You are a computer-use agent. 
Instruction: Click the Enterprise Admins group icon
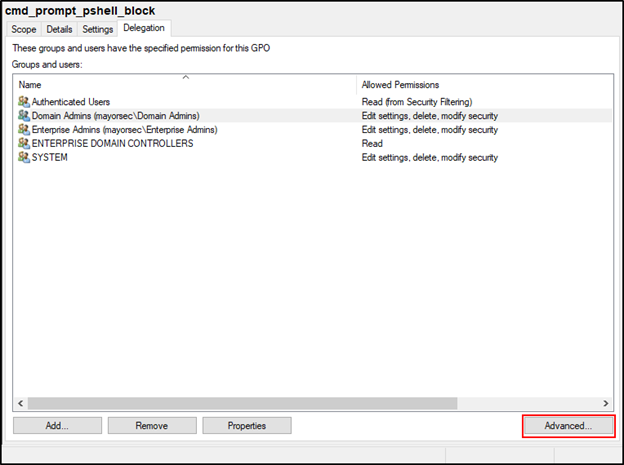(x=24, y=130)
